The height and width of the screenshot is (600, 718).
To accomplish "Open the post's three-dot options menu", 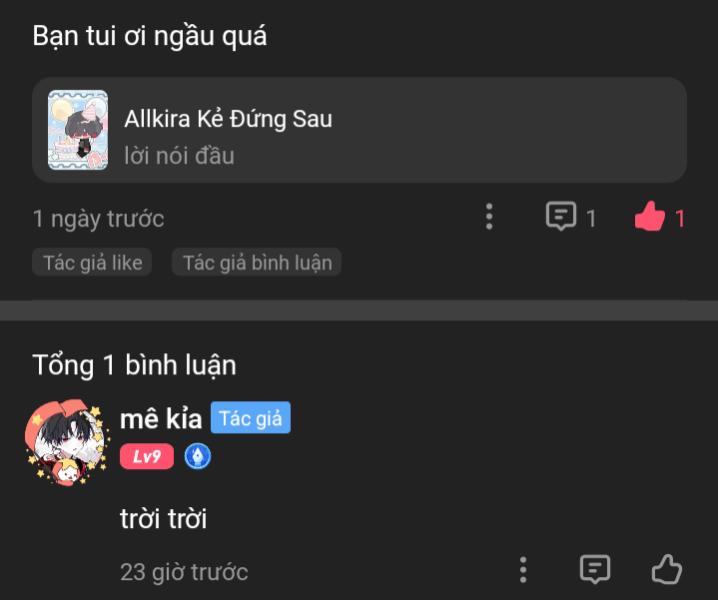I will click(489, 217).
